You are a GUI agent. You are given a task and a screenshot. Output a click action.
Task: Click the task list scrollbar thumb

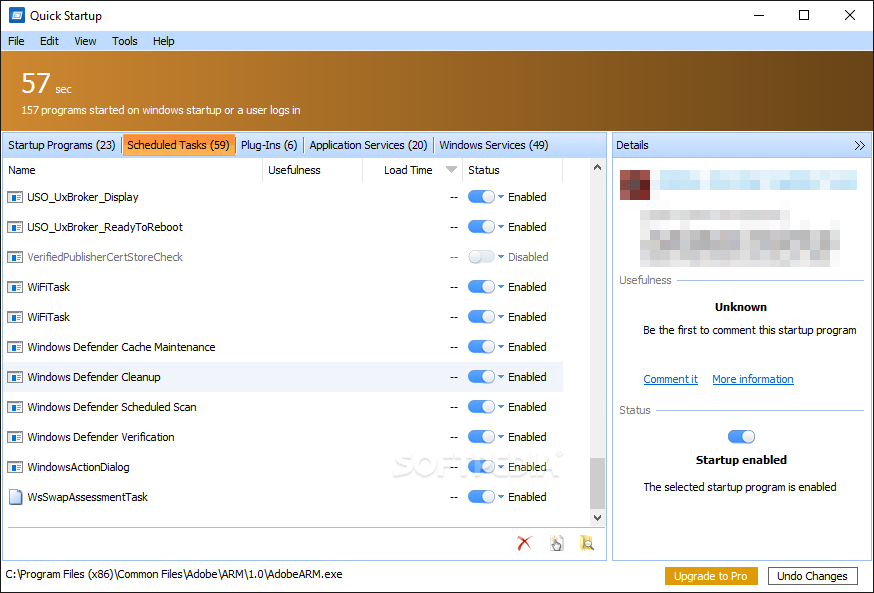click(598, 483)
